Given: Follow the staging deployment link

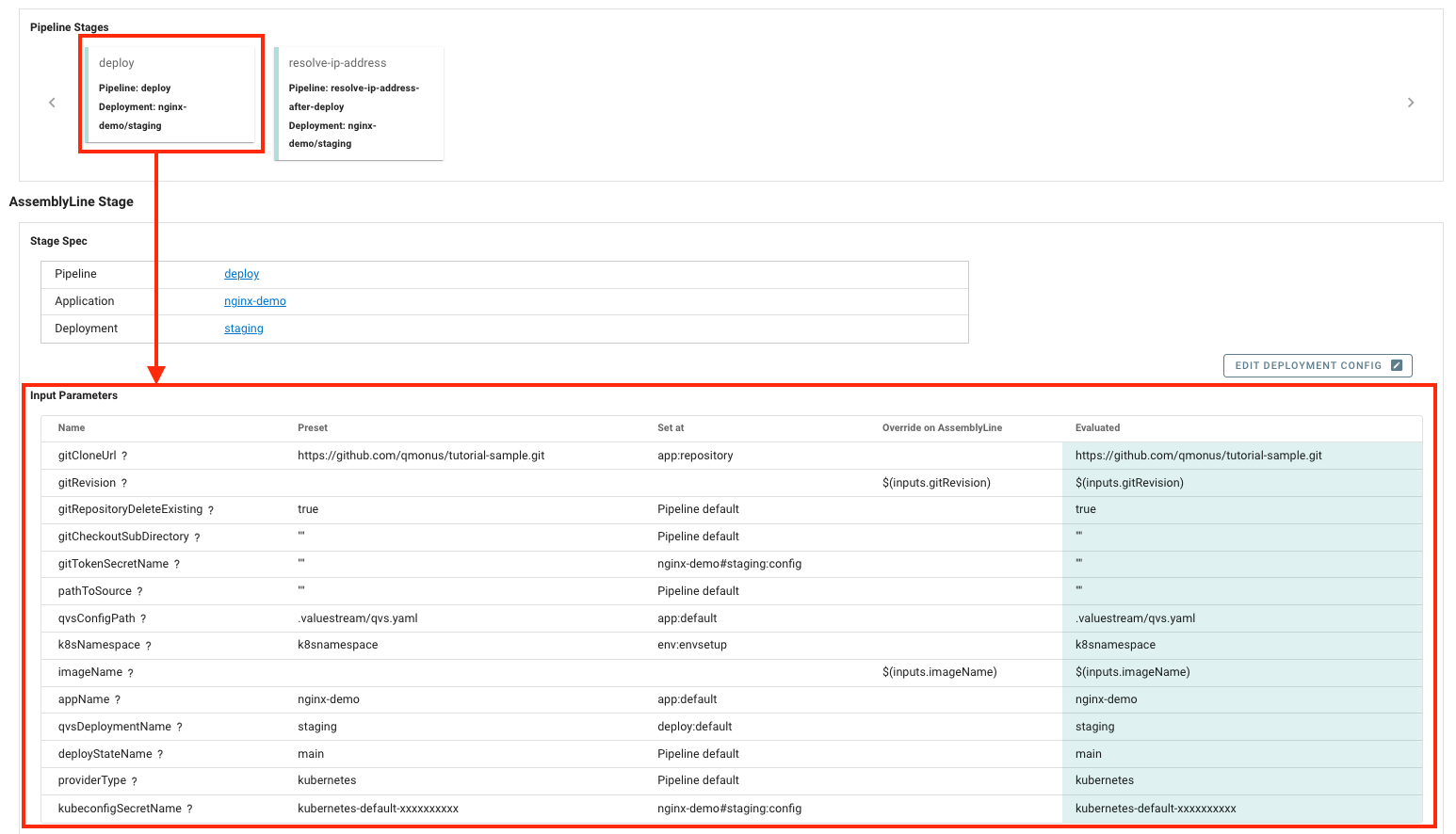Looking at the screenshot, I should coord(243,329).
